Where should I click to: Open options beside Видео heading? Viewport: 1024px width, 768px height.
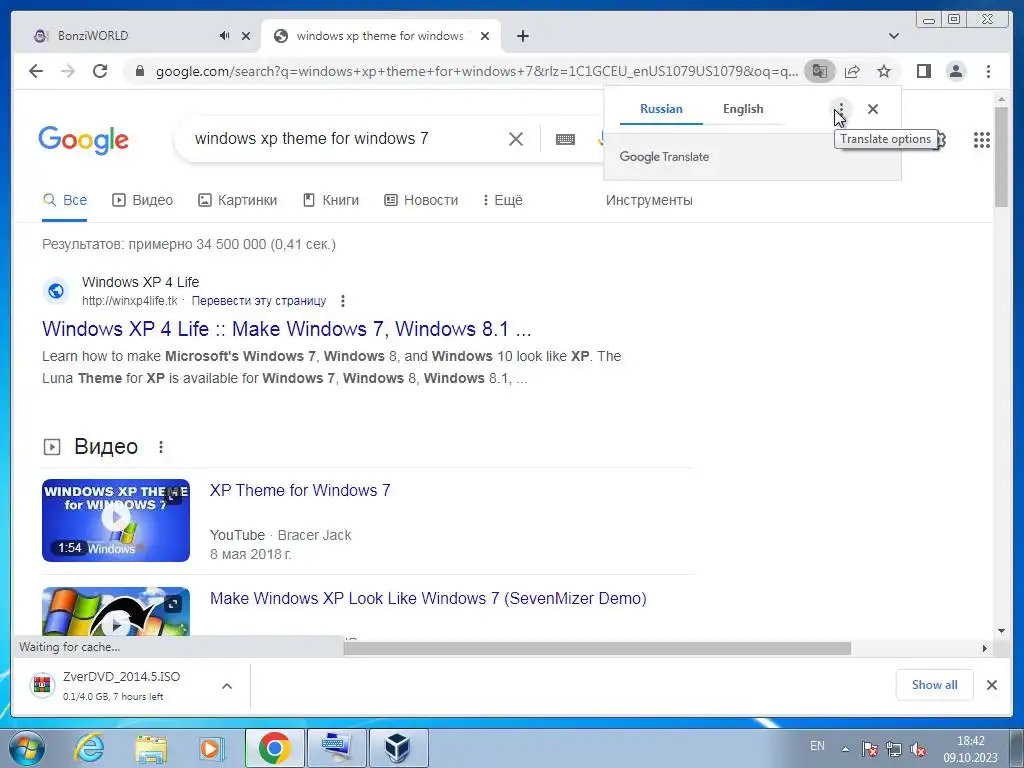[x=161, y=447]
